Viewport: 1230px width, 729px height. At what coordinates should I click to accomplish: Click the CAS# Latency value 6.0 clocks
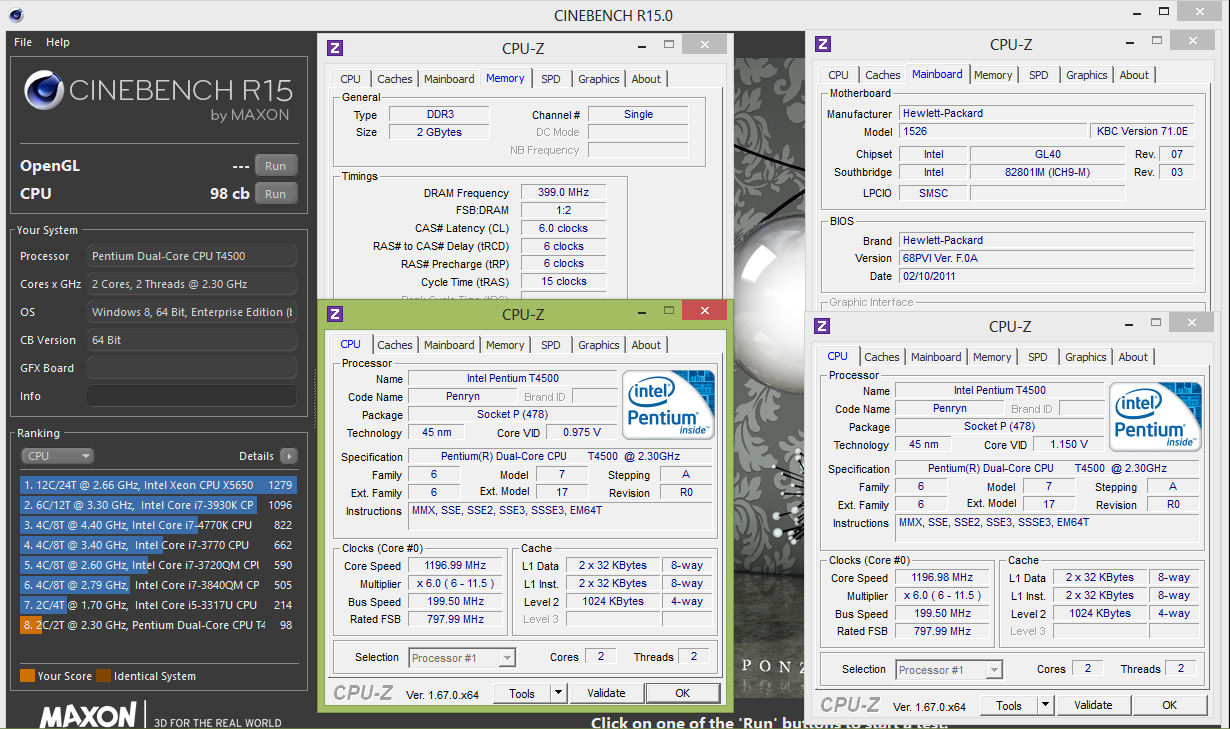click(x=563, y=228)
